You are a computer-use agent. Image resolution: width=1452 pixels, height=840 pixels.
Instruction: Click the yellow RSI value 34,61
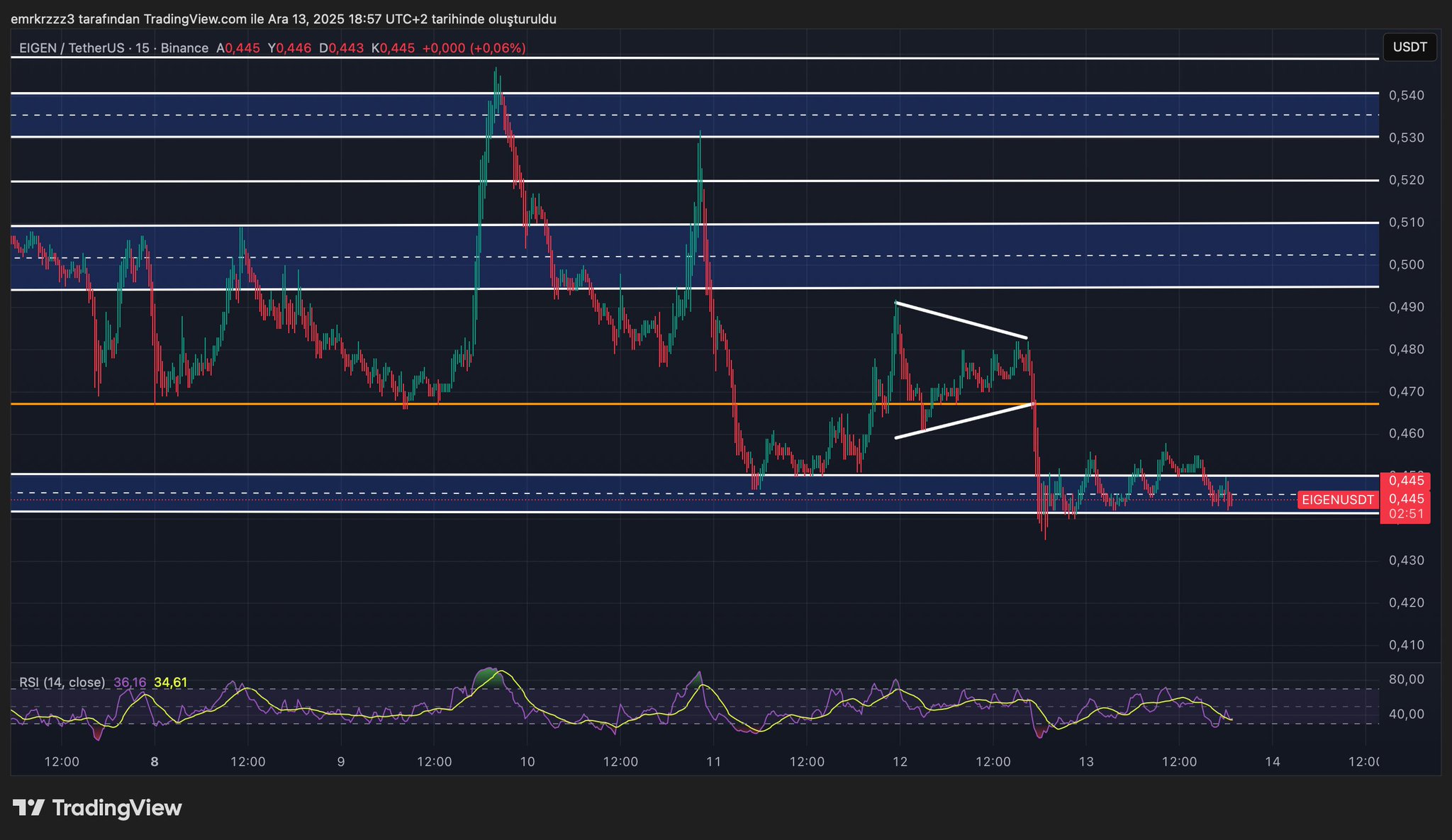coord(171,683)
